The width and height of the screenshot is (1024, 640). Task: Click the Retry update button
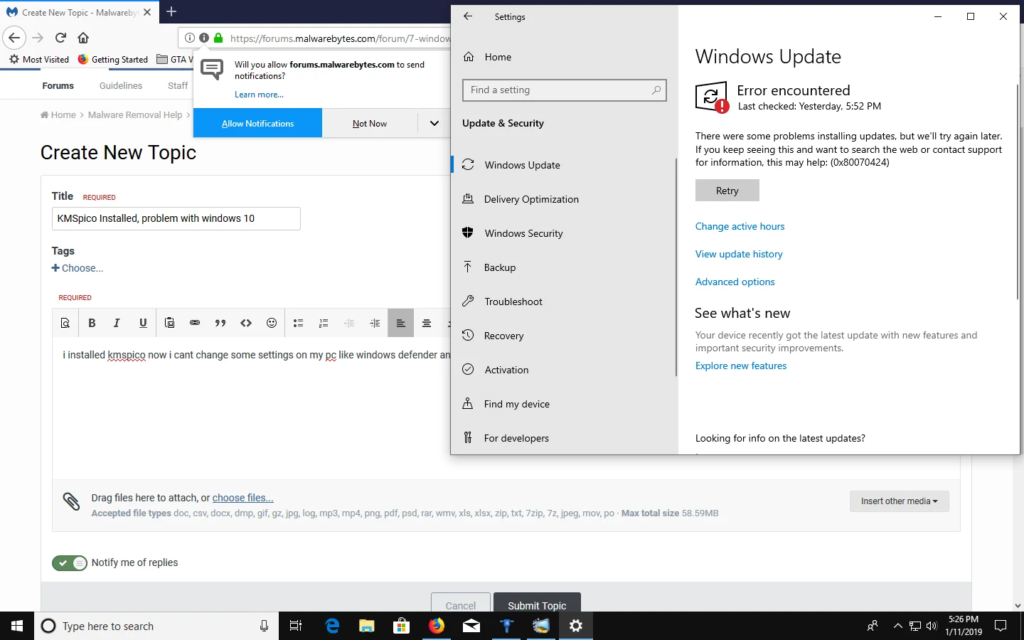(727, 191)
